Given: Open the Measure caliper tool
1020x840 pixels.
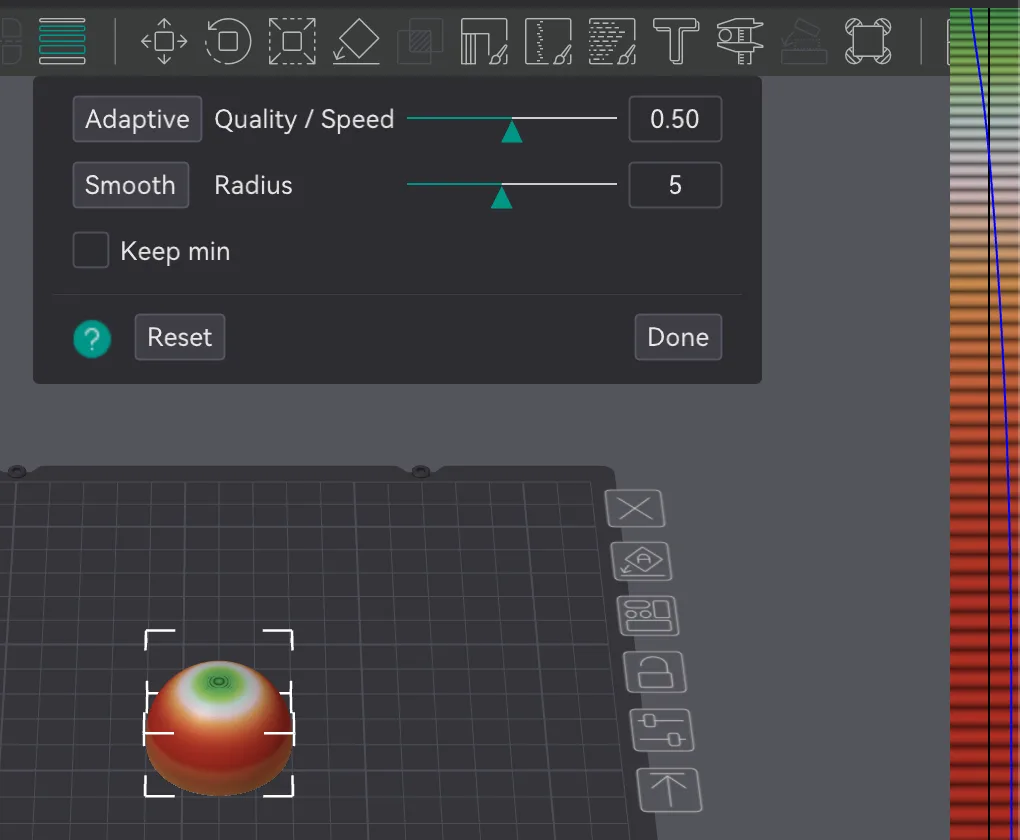Looking at the screenshot, I should [740, 41].
